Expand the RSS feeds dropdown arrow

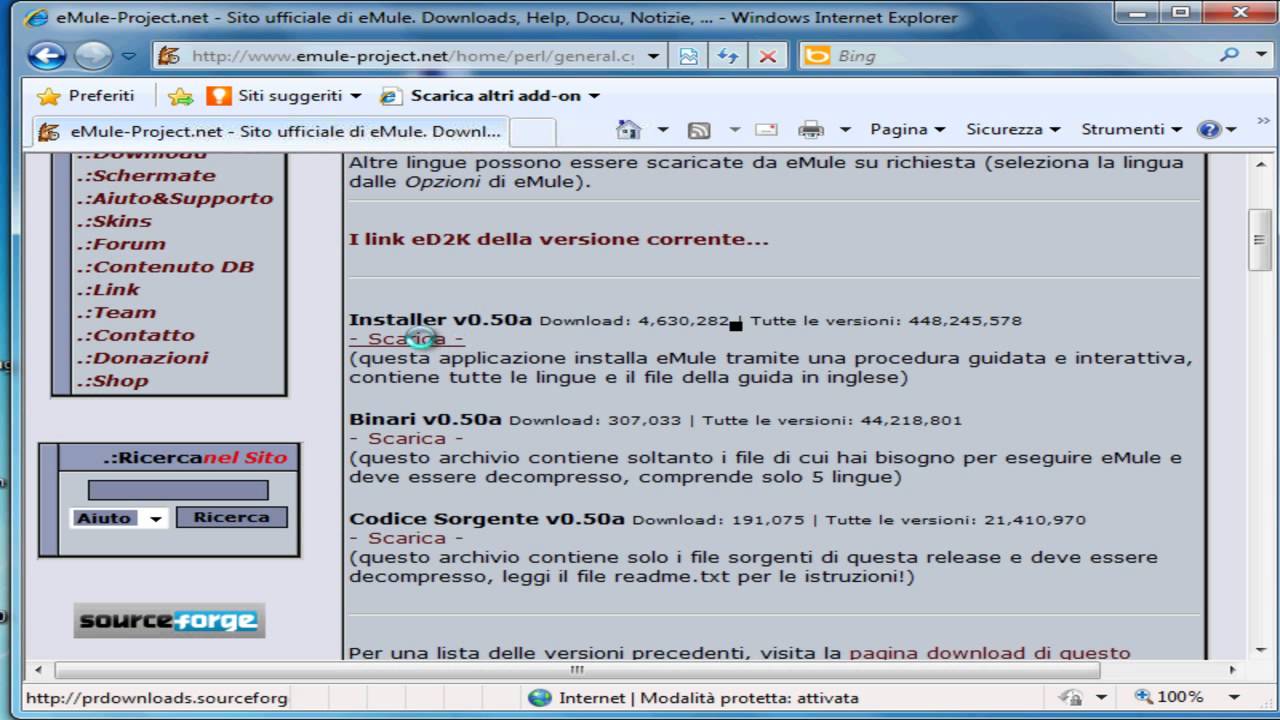735,130
